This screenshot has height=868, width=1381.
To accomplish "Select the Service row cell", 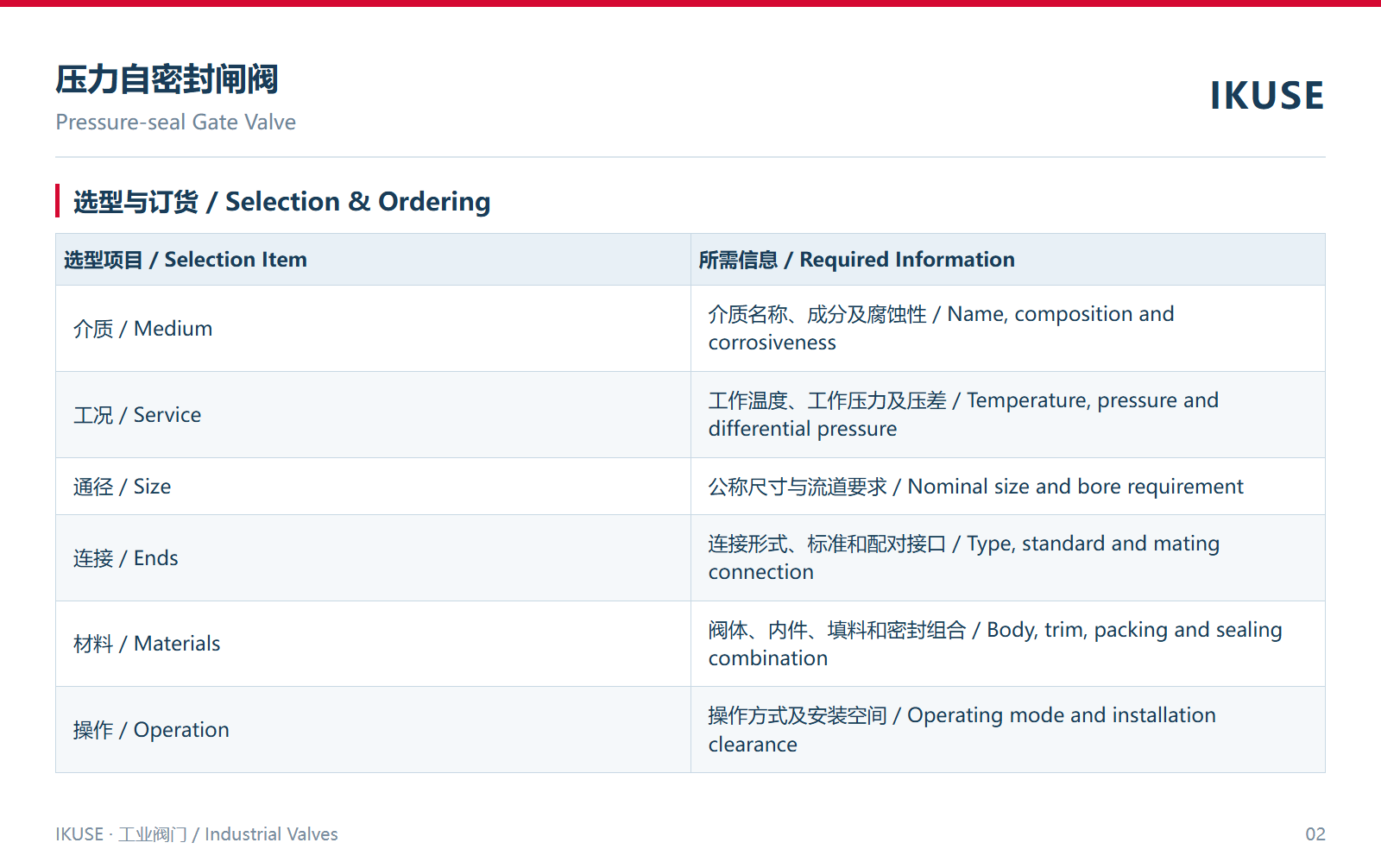I will [373, 415].
